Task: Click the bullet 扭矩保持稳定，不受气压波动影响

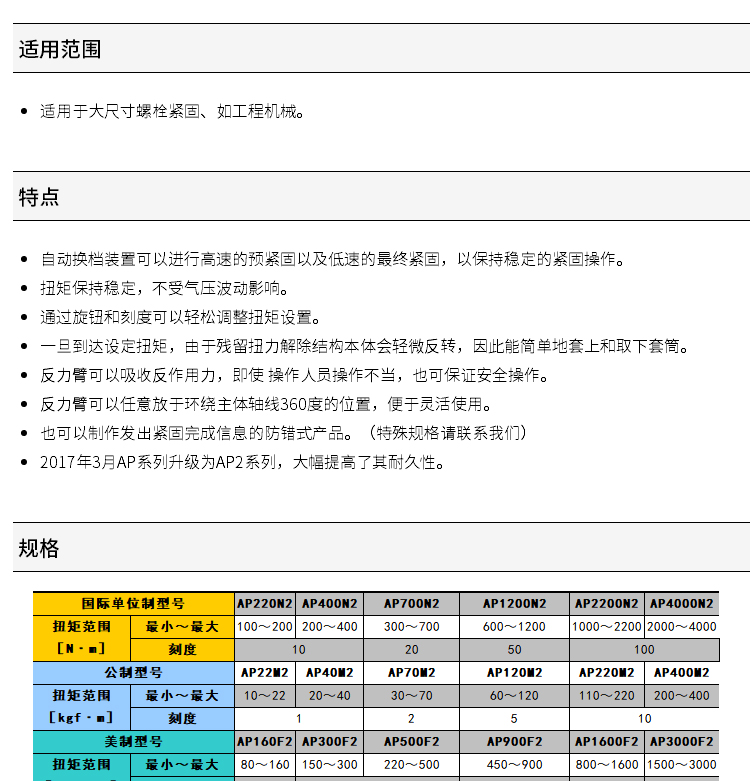Action: click(x=164, y=288)
